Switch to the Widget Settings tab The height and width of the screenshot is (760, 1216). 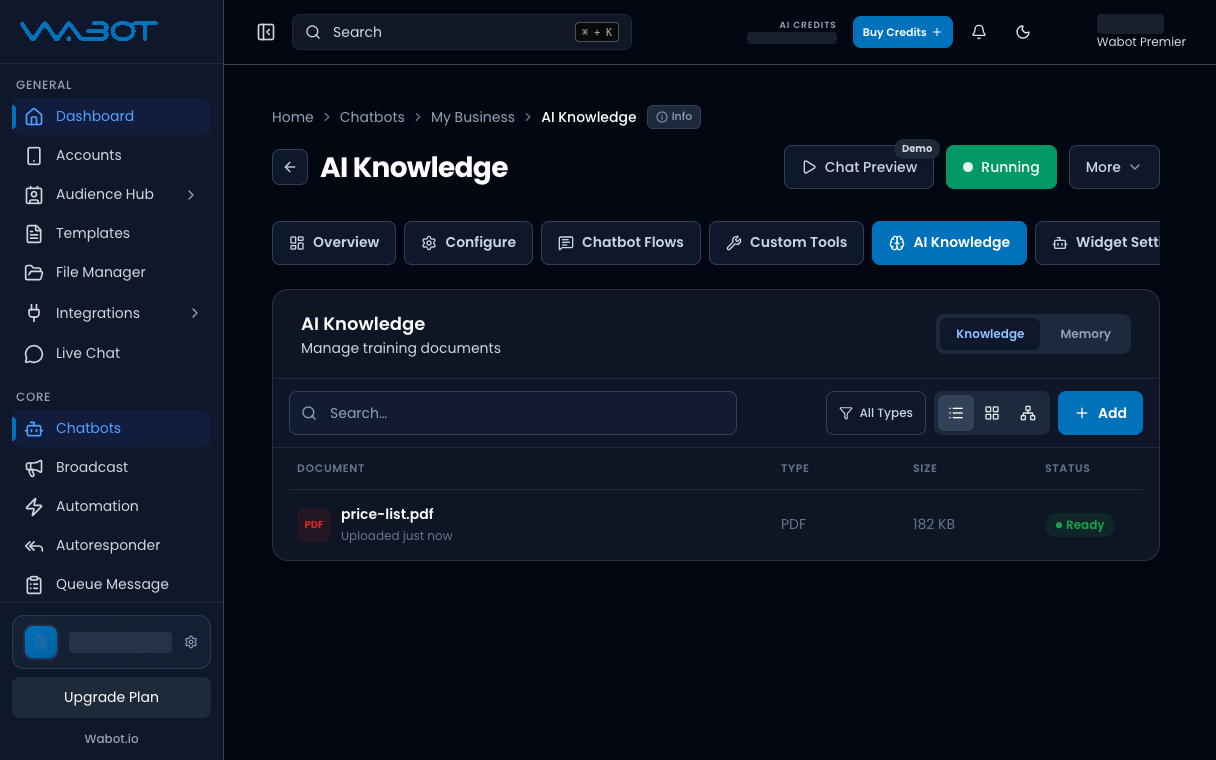pyautogui.click(x=1098, y=243)
